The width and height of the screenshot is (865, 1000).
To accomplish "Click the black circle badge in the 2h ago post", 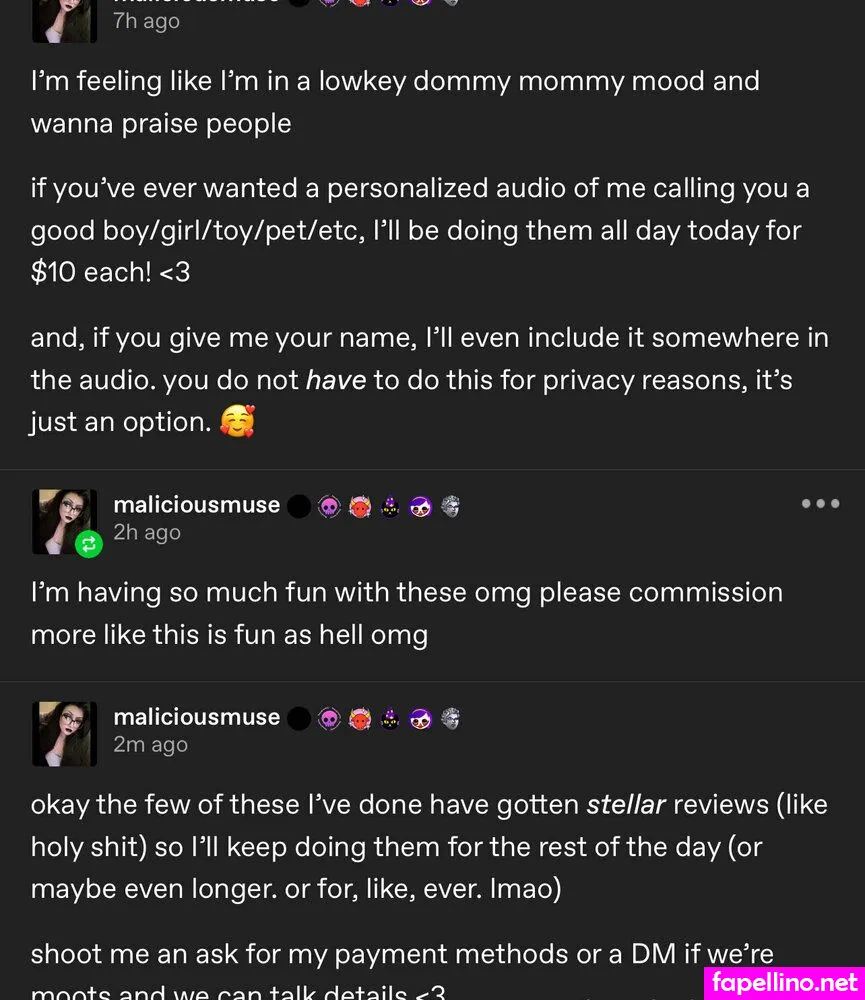I will point(299,507).
